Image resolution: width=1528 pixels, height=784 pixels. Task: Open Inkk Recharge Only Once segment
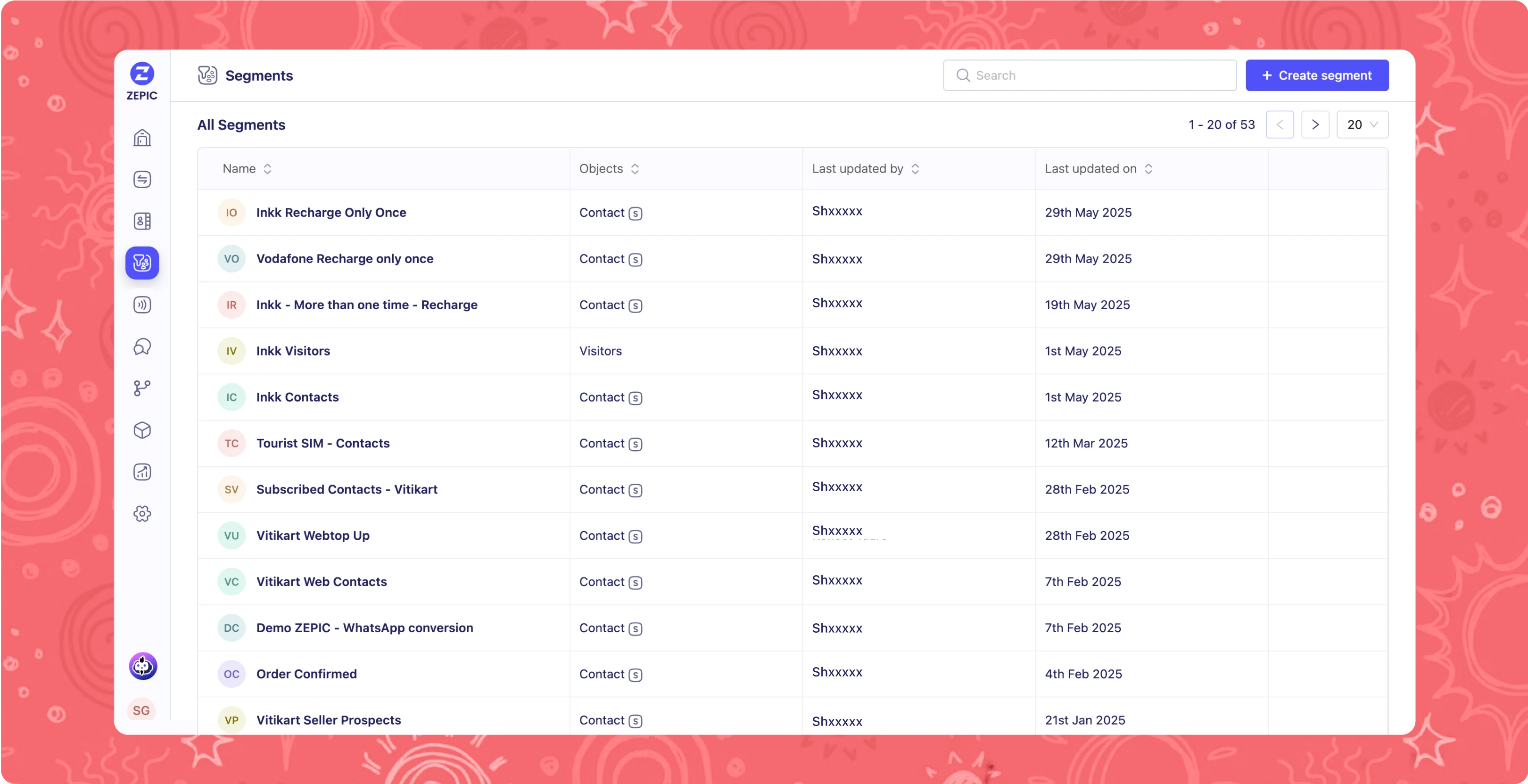click(331, 212)
